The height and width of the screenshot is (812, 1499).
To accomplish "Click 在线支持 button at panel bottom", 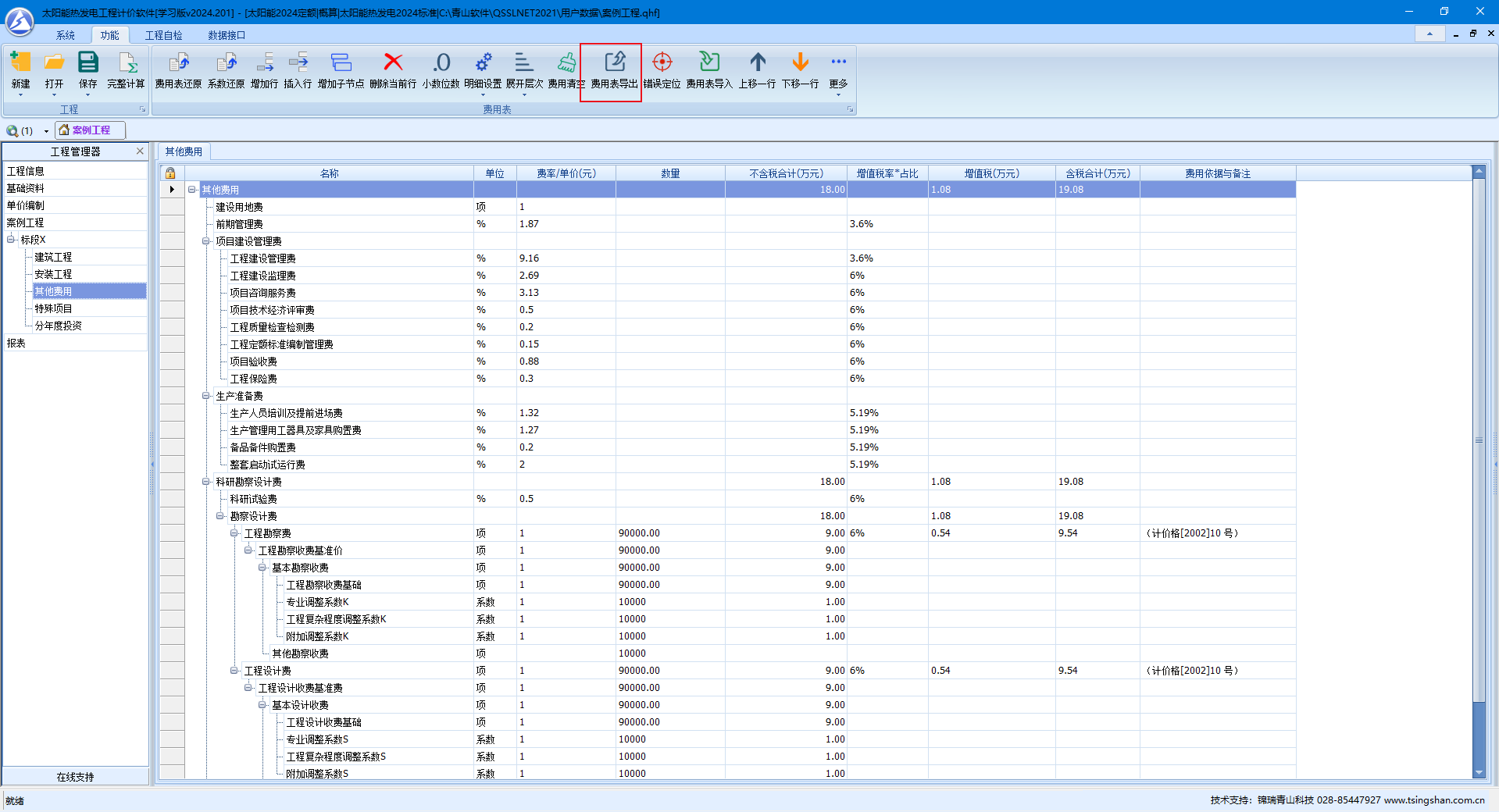I will (x=75, y=777).
